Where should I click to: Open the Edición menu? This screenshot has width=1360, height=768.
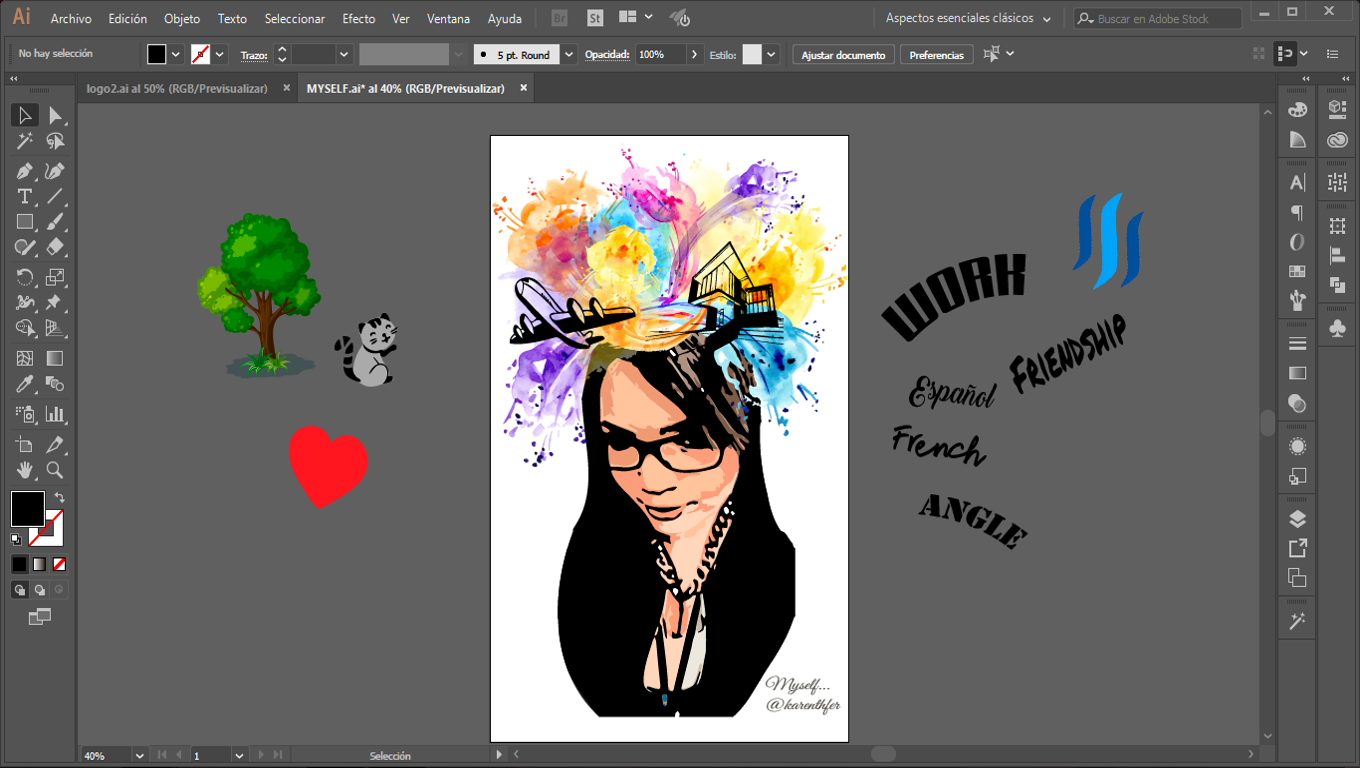(128, 19)
